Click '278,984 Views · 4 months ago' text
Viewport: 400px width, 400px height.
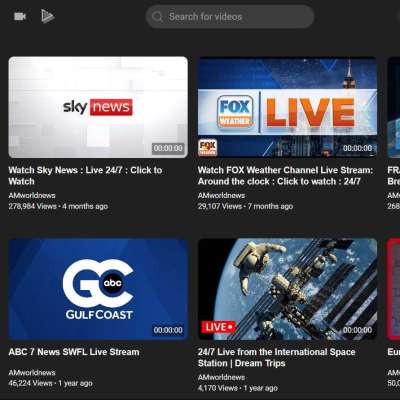(x=58, y=206)
